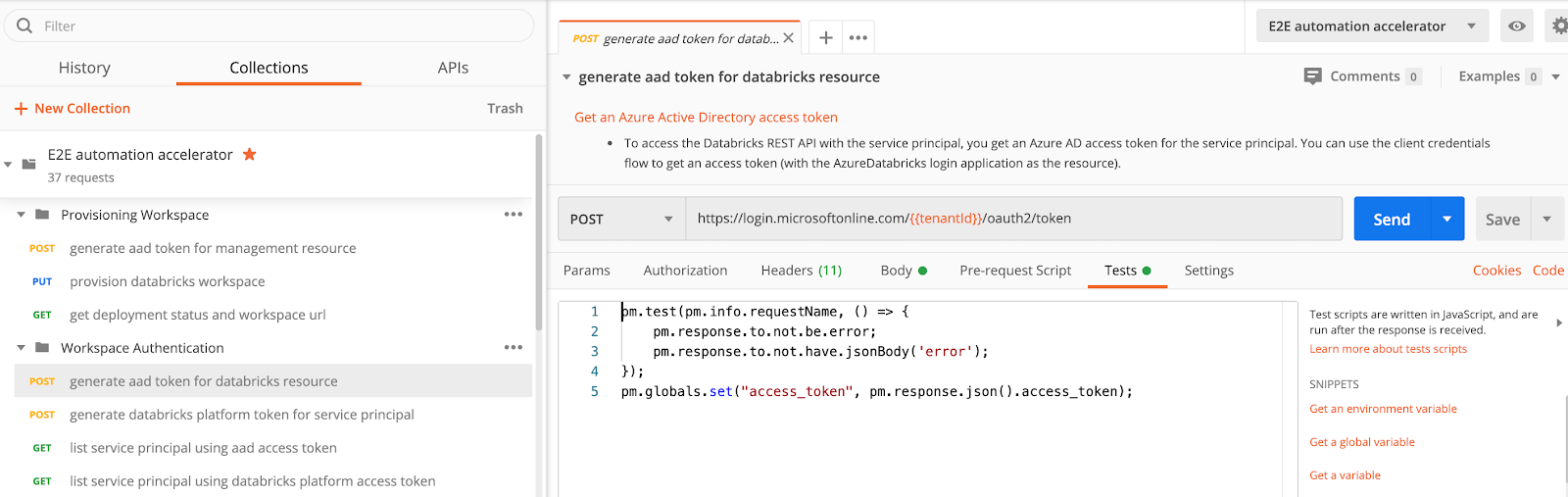1568x497 pixels.
Task: Open the tab options ellipsis menu
Action: click(x=858, y=37)
